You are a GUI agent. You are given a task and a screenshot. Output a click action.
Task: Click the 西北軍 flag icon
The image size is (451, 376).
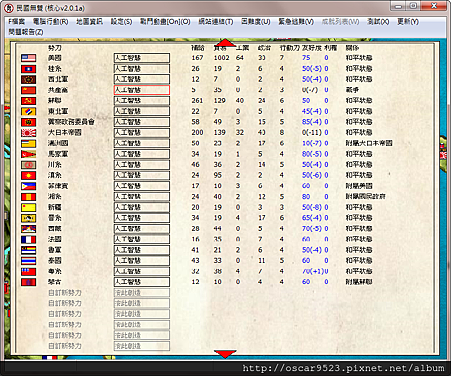pyautogui.click(x=28, y=79)
